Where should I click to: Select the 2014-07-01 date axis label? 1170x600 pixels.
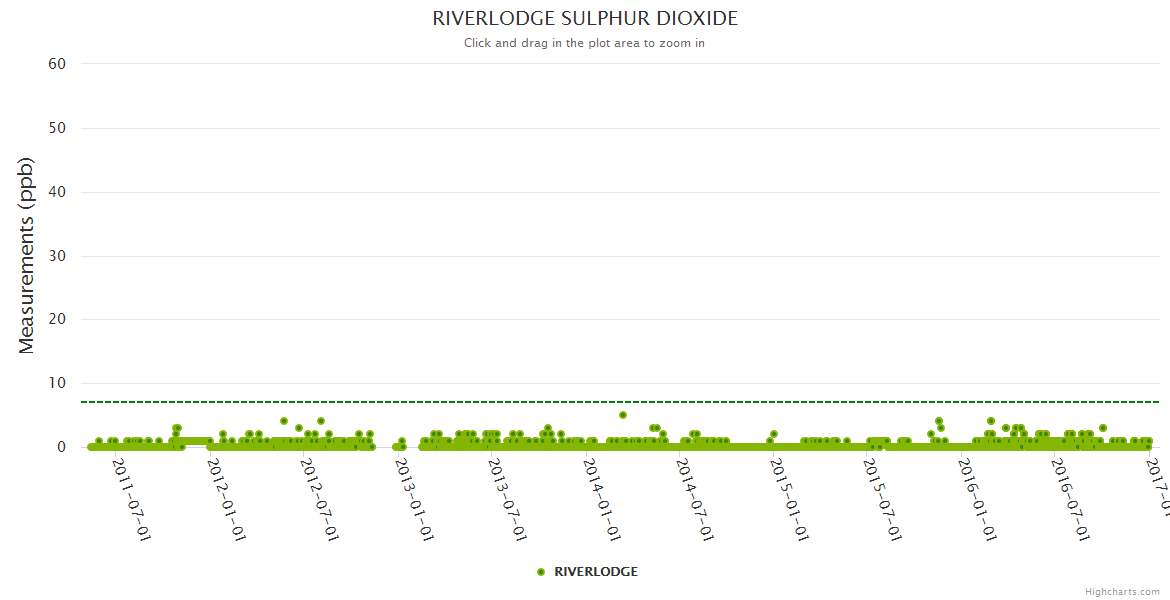point(696,500)
